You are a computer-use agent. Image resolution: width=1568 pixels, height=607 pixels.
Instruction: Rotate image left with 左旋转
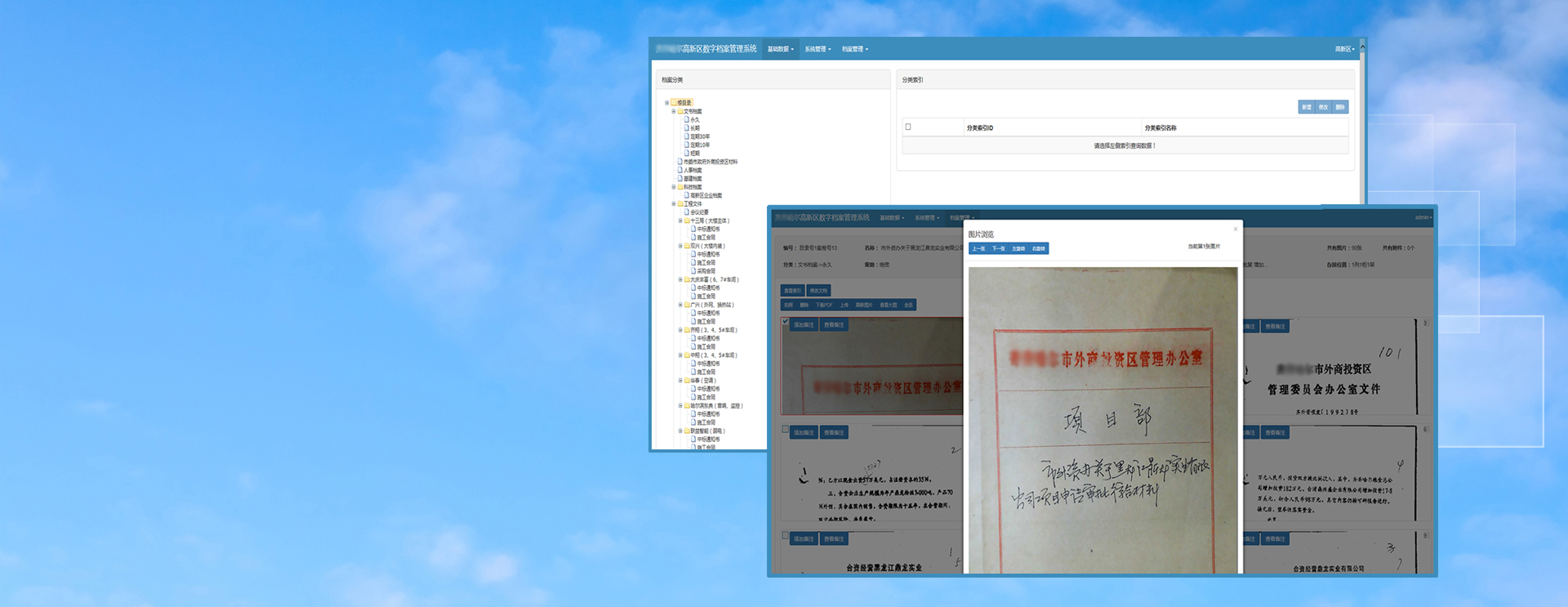[x=1018, y=248]
